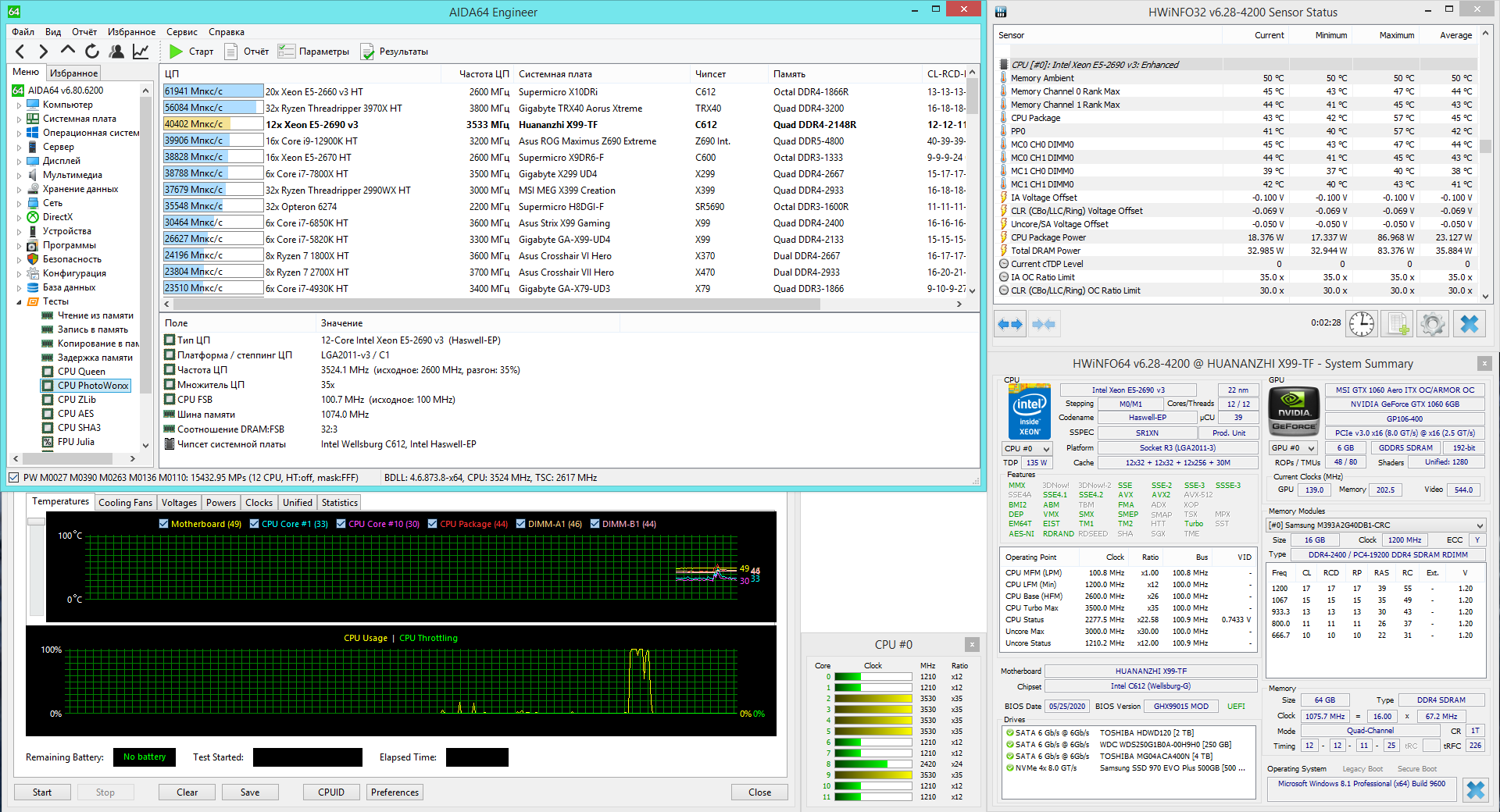
Task: Click the collapse-columns arrows in HWiNFO Sensor Status
Action: (x=1044, y=324)
